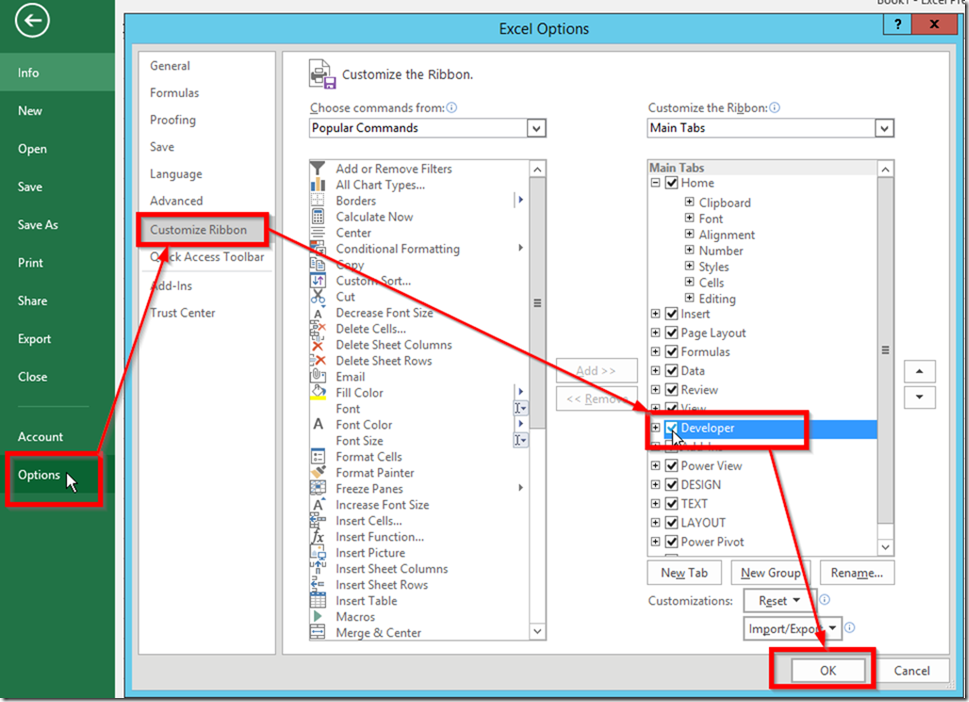
Task: Open the Reset customizations dropdown
Action: click(779, 601)
